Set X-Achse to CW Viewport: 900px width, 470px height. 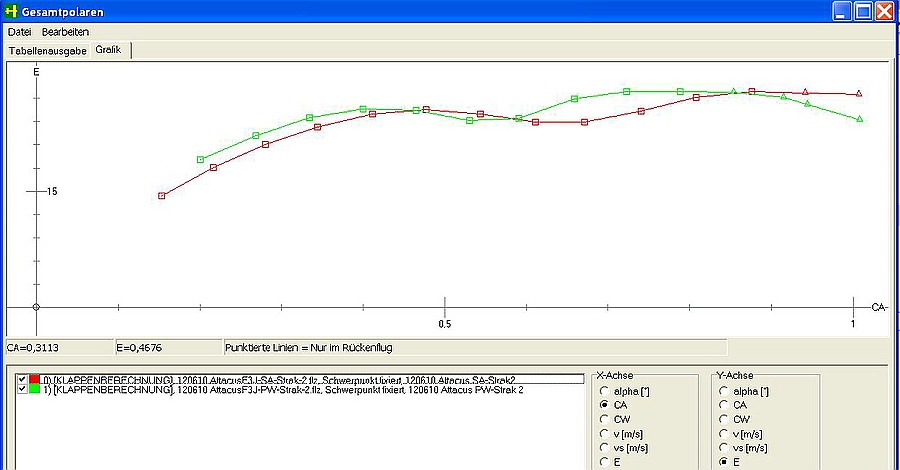[x=605, y=419]
